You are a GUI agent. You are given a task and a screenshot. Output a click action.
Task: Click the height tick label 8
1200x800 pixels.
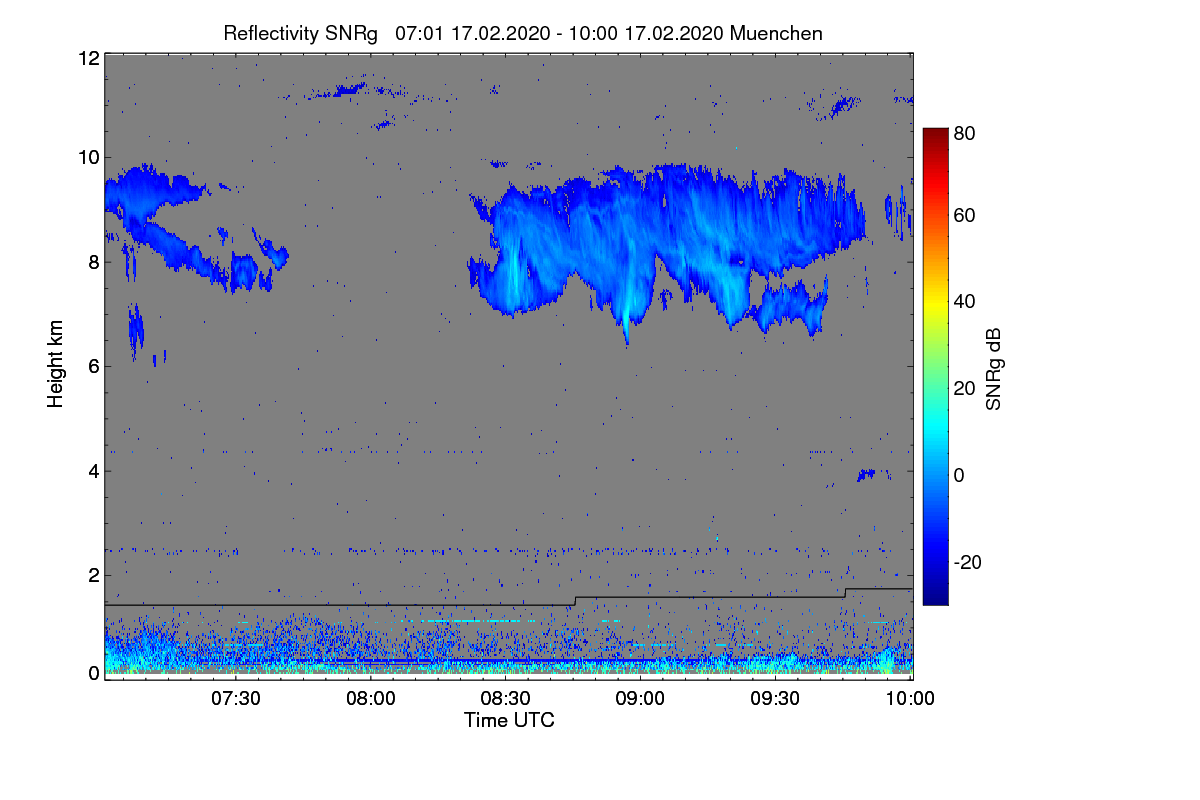click(x=93, y=262)
